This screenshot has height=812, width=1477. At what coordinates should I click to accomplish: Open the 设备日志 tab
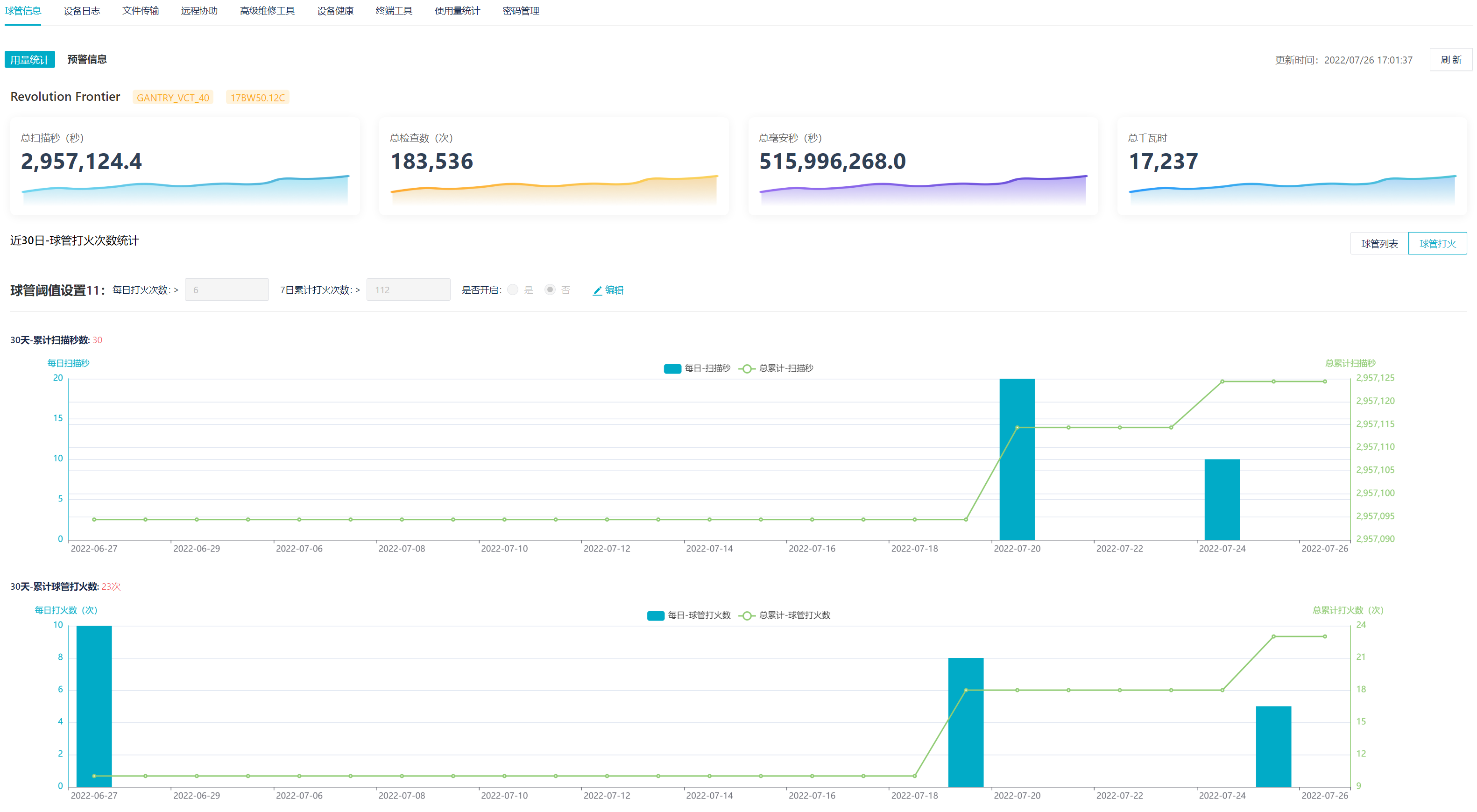[81, 11]
